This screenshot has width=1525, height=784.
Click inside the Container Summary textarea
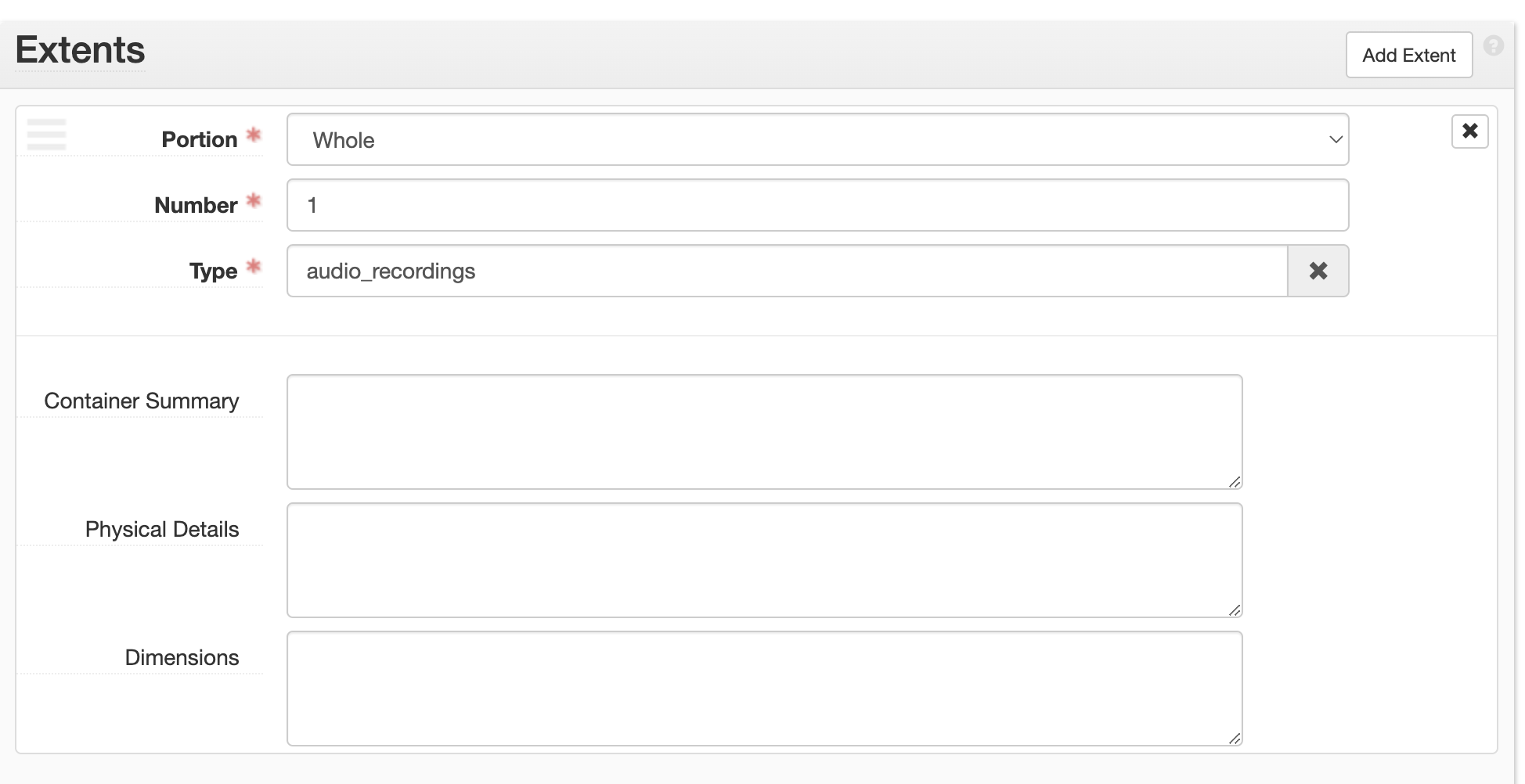point(763,432)
